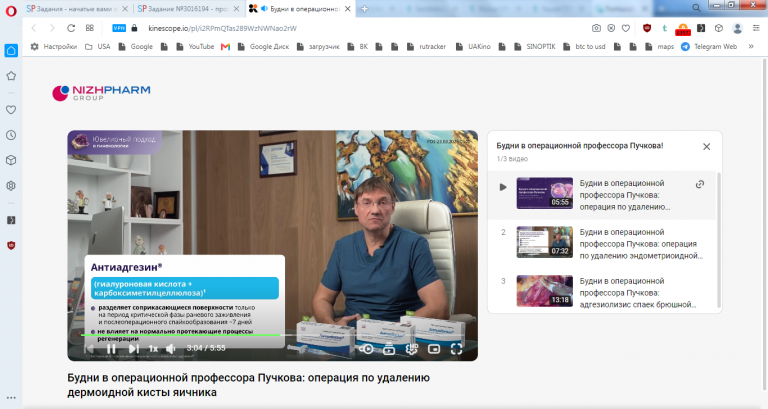Toggle picture-in-picture mode icon
This screenshot has width=768, height=409.
tap(434, 349)
